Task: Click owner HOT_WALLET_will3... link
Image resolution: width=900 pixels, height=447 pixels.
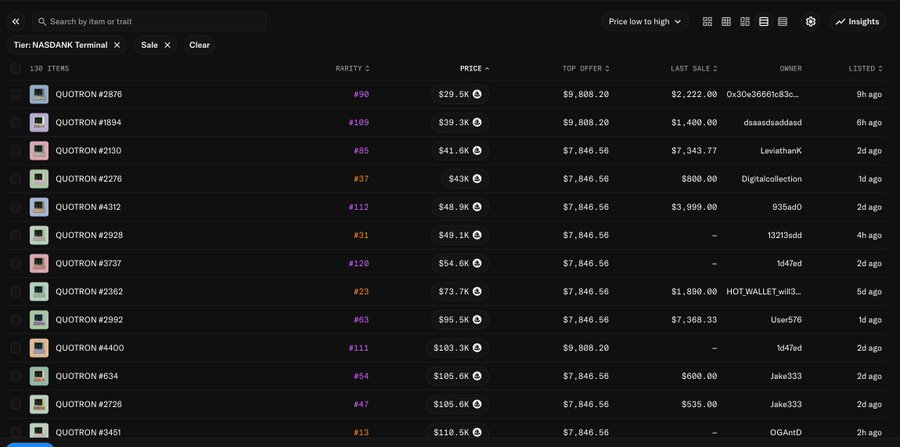Action: point(763,291)
